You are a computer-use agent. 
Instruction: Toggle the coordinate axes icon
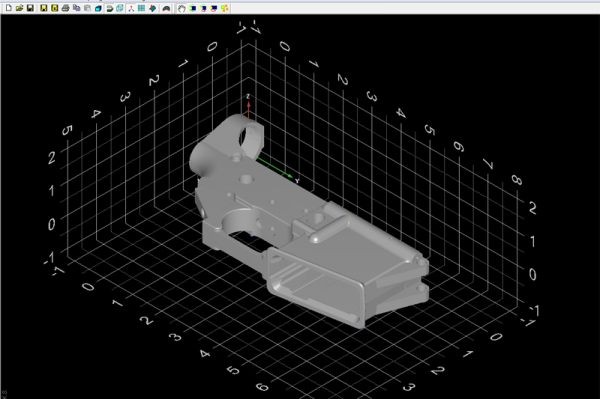click(131, 8)
